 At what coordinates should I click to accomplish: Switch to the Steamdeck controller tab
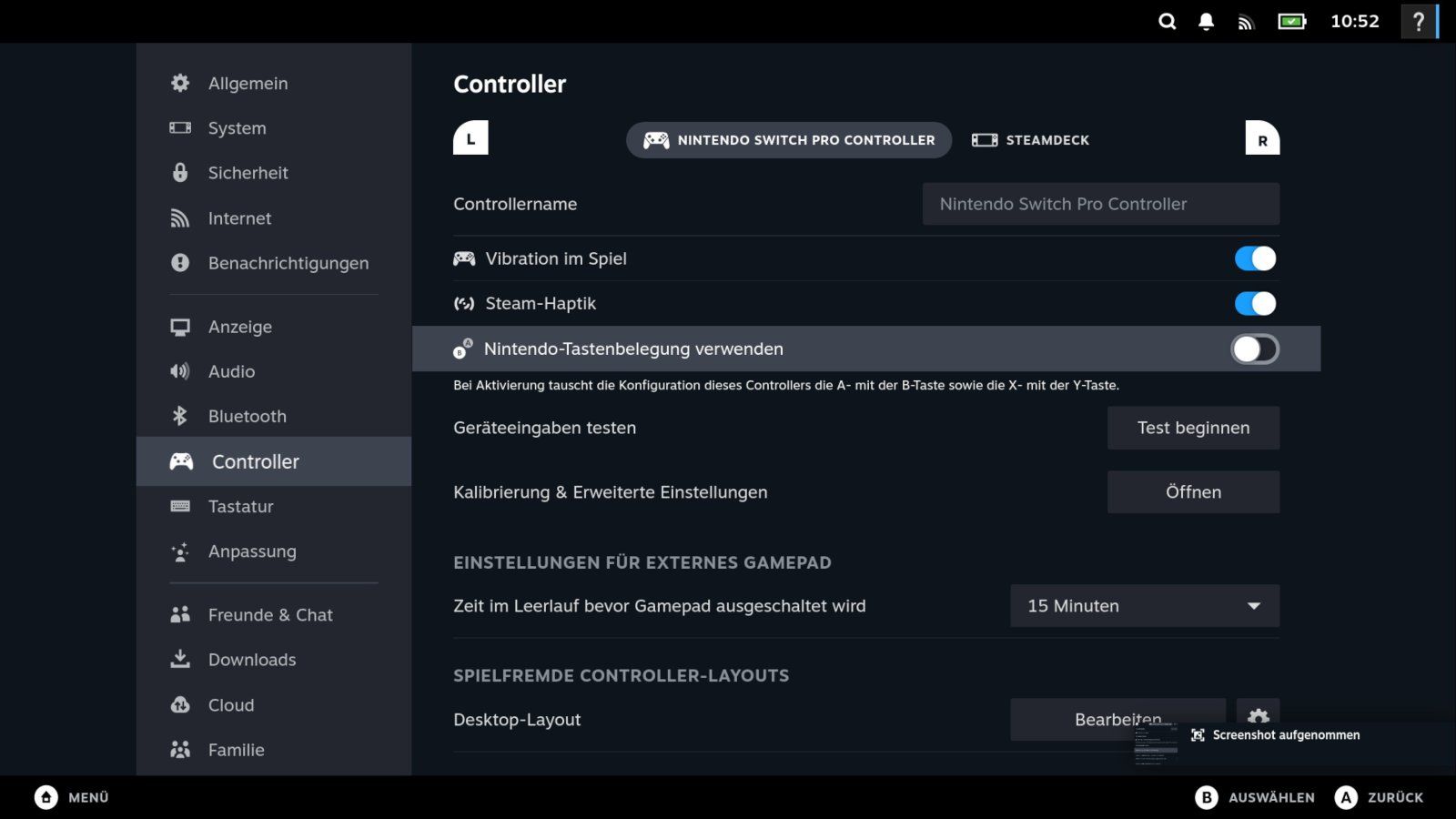pos(1030,140)
